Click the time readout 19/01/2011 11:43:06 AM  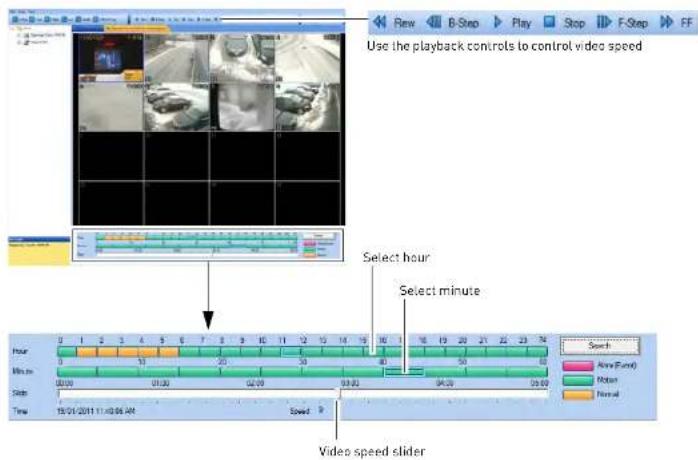[x=96, y=411]
